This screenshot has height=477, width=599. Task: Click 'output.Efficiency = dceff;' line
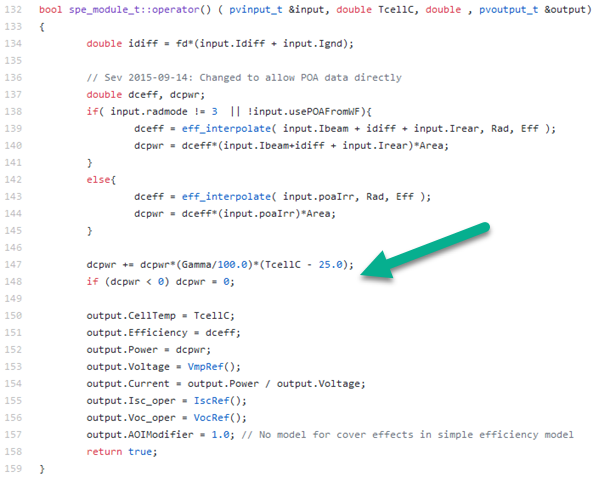pos(164,333)
